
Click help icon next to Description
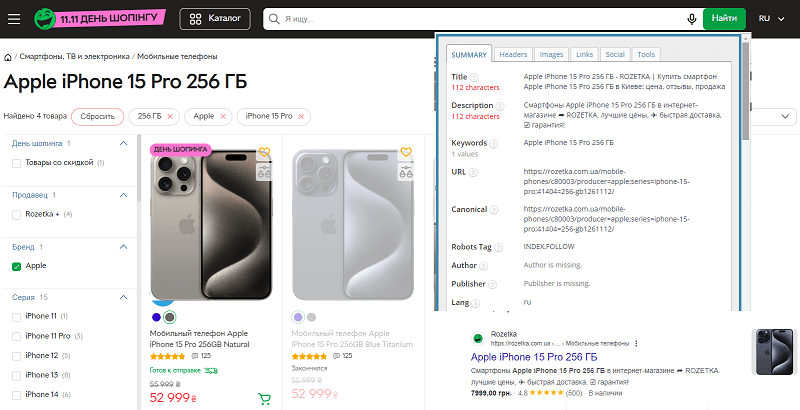[x=500, y=106]
